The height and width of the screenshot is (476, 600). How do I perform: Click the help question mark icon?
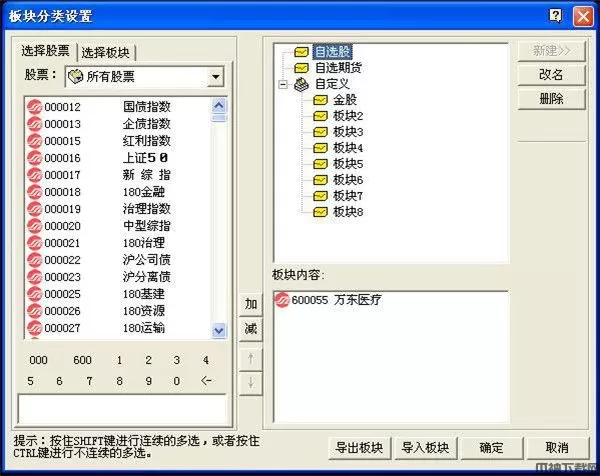[x=555, y=16]
